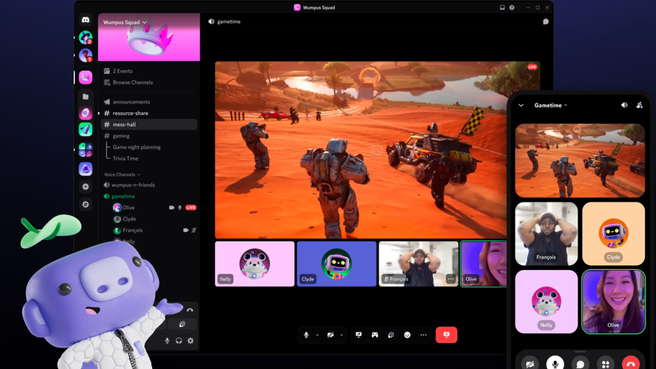Toggle speaker audio output on mobile
The height and width of the screenshot is (369, 656).
point(624,105)
